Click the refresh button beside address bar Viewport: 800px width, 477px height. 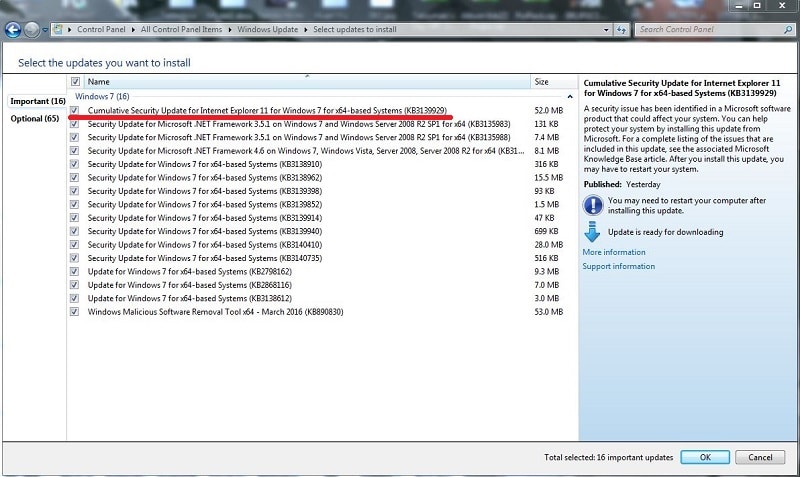(621, 30)
